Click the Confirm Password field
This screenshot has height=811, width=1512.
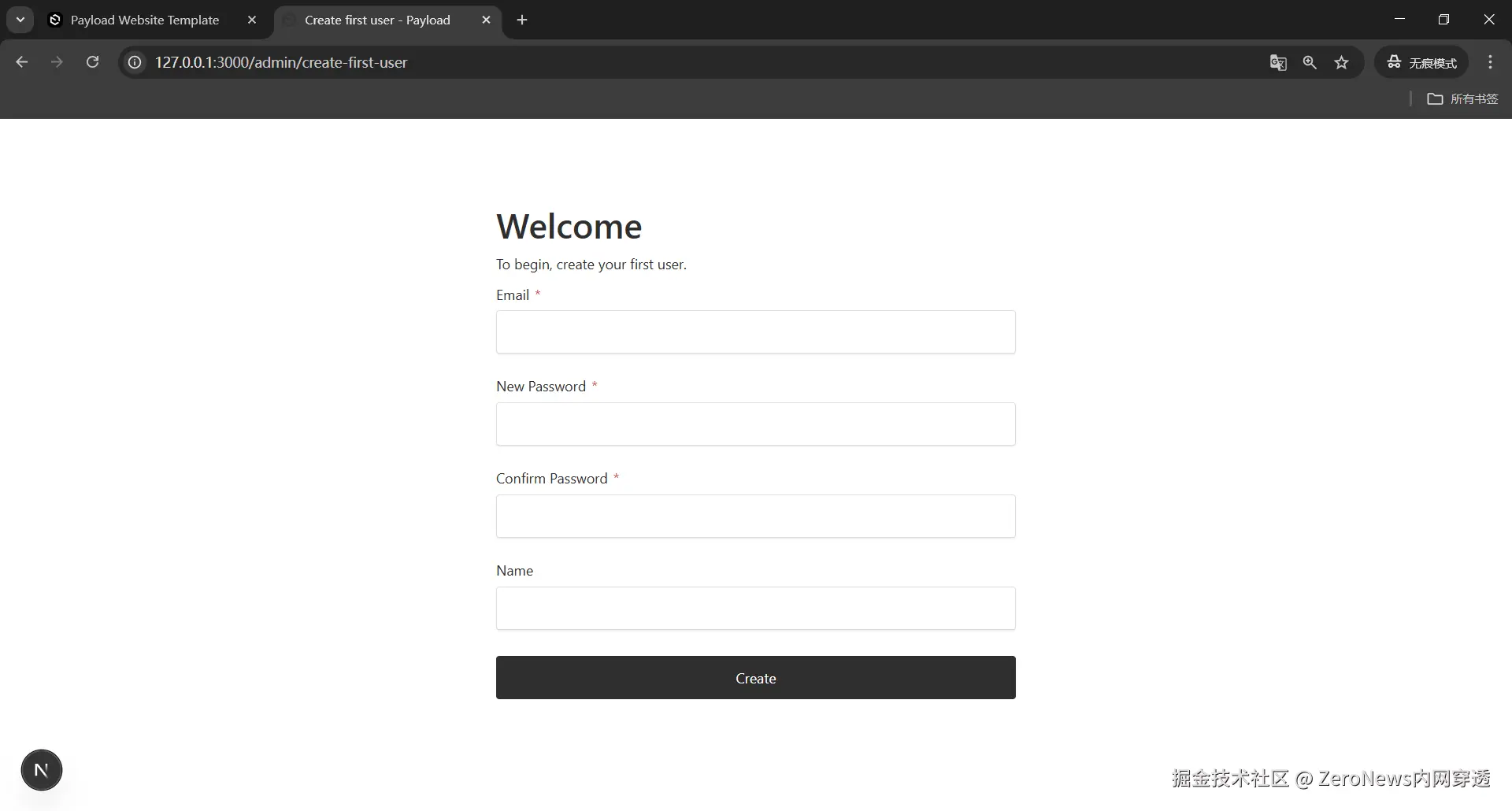click(x=755, y=517)
